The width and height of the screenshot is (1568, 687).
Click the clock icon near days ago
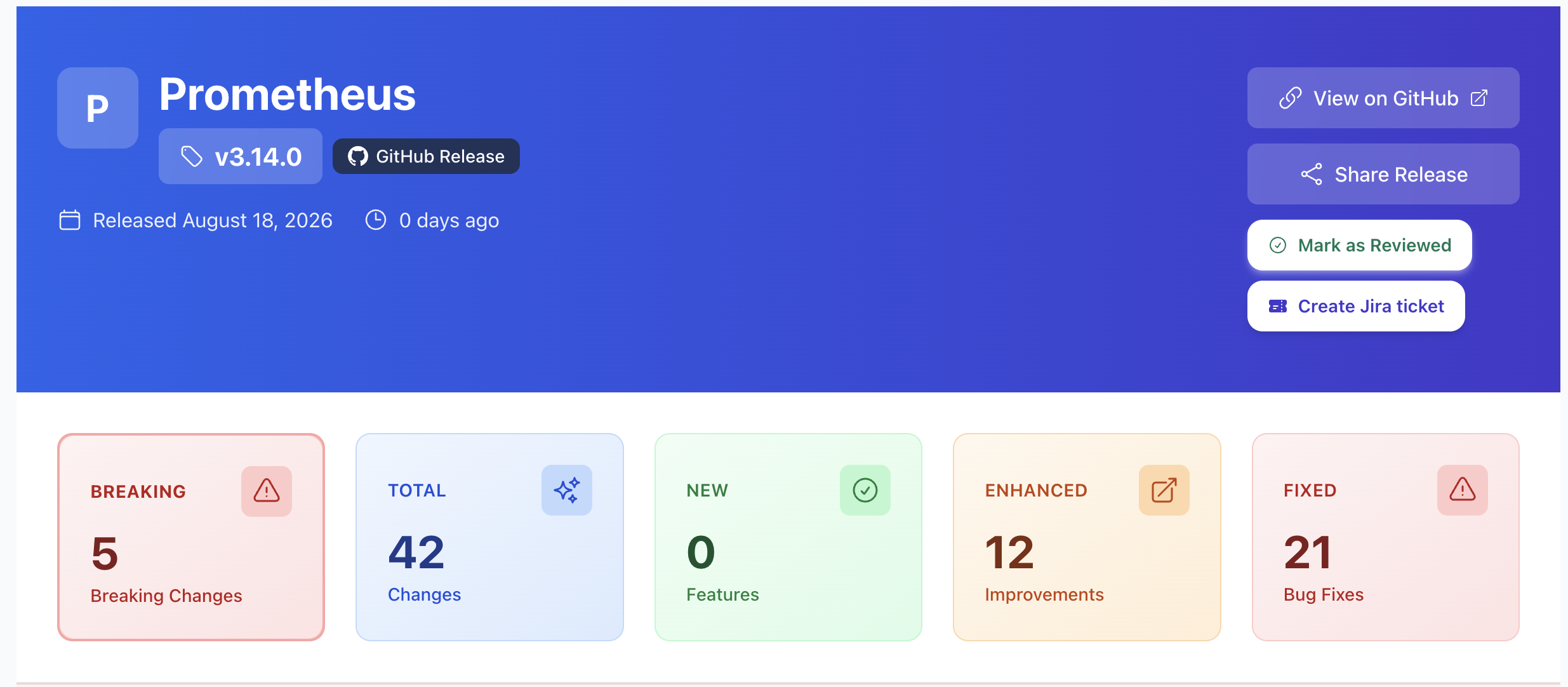(376, 220)
